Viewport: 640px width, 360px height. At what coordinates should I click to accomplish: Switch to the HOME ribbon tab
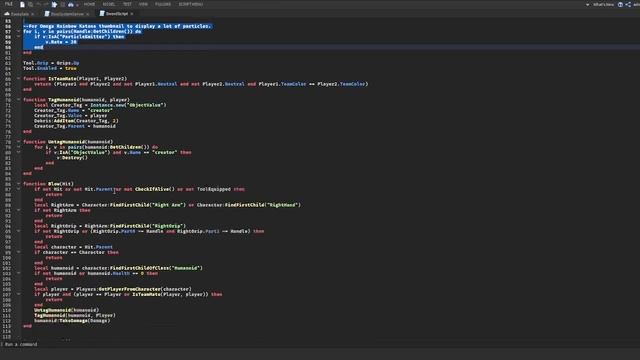[x=89, y=4]
